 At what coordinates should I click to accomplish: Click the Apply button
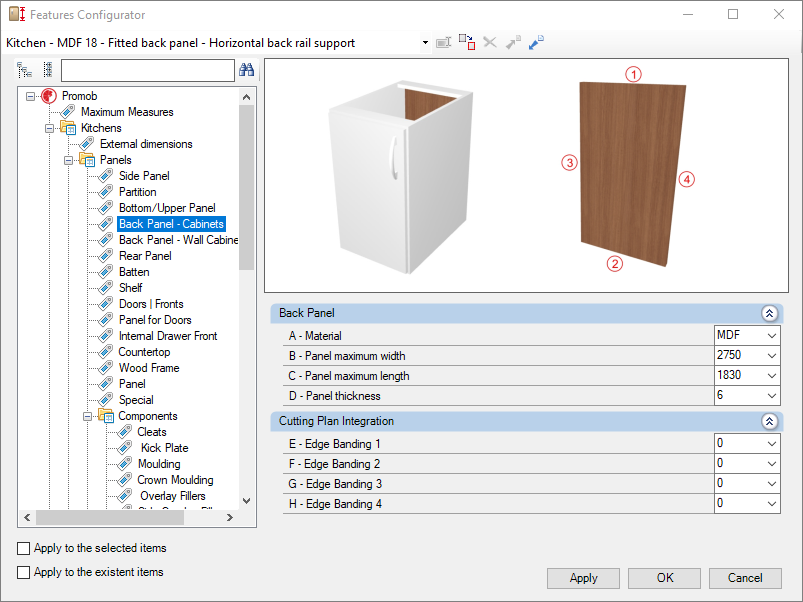[x=583, y=578]
